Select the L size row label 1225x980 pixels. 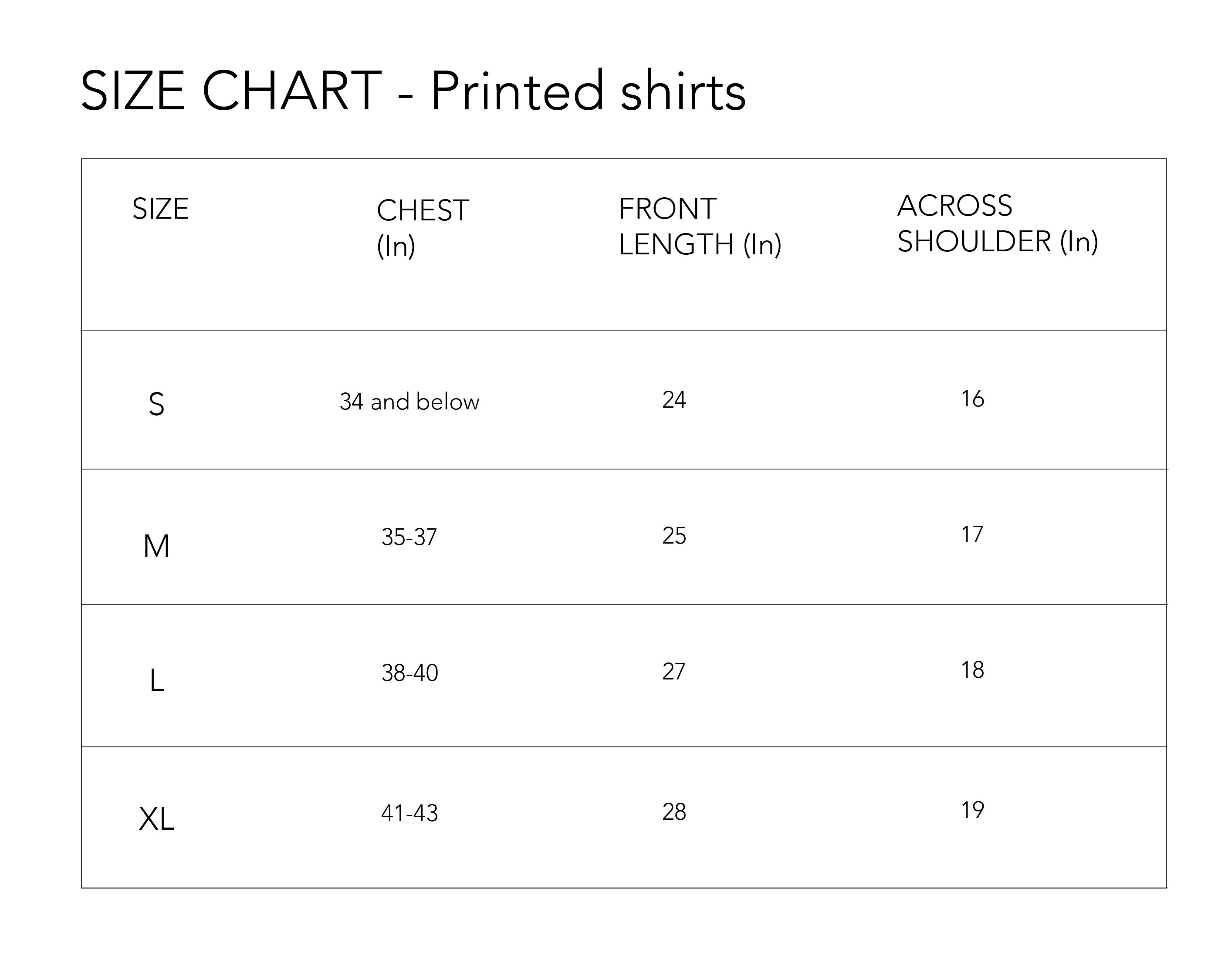157,680
